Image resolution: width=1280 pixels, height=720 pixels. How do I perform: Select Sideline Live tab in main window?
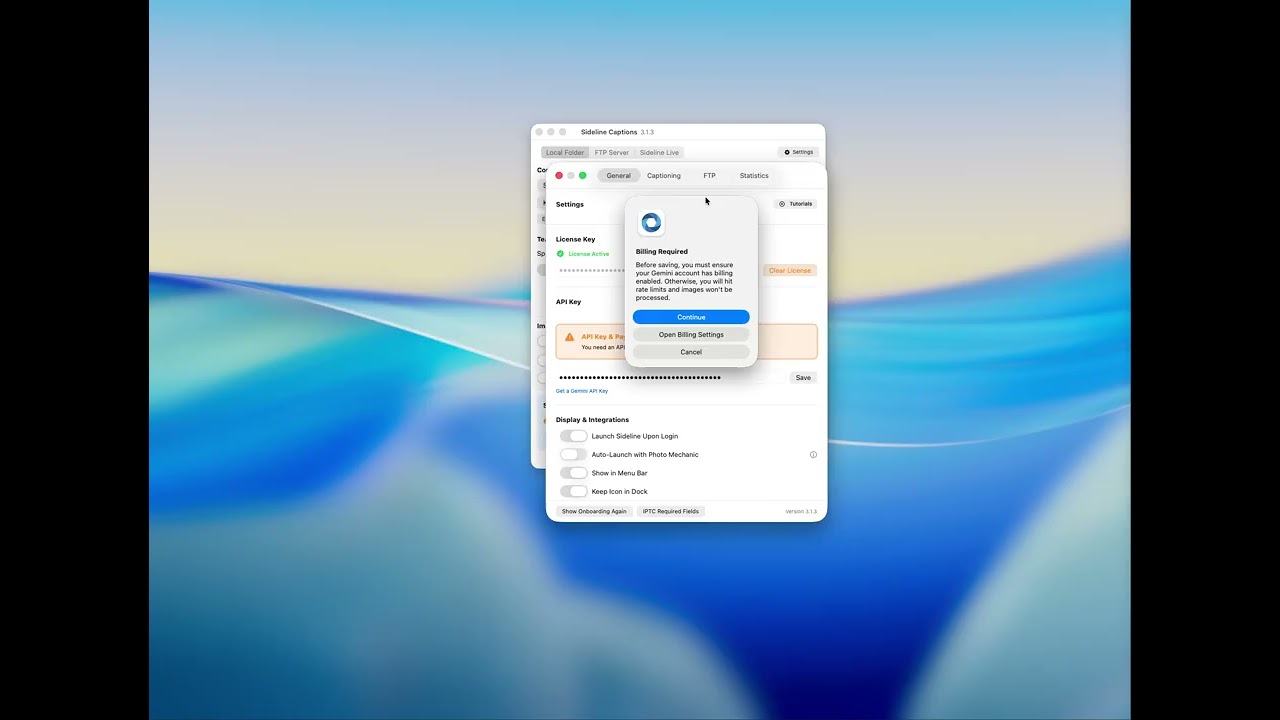pos(659,153)
